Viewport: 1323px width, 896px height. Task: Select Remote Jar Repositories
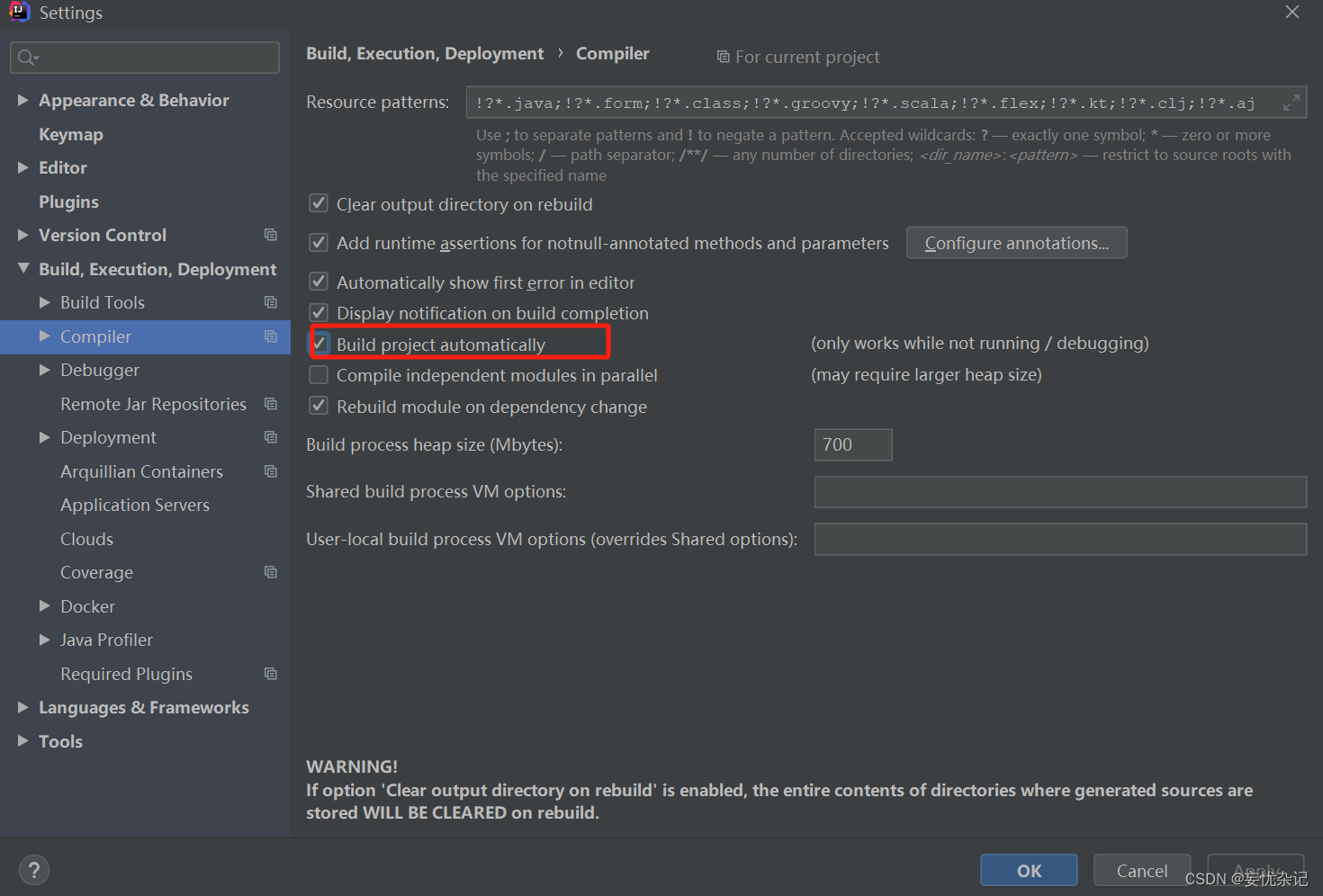[x=153, y=404]
